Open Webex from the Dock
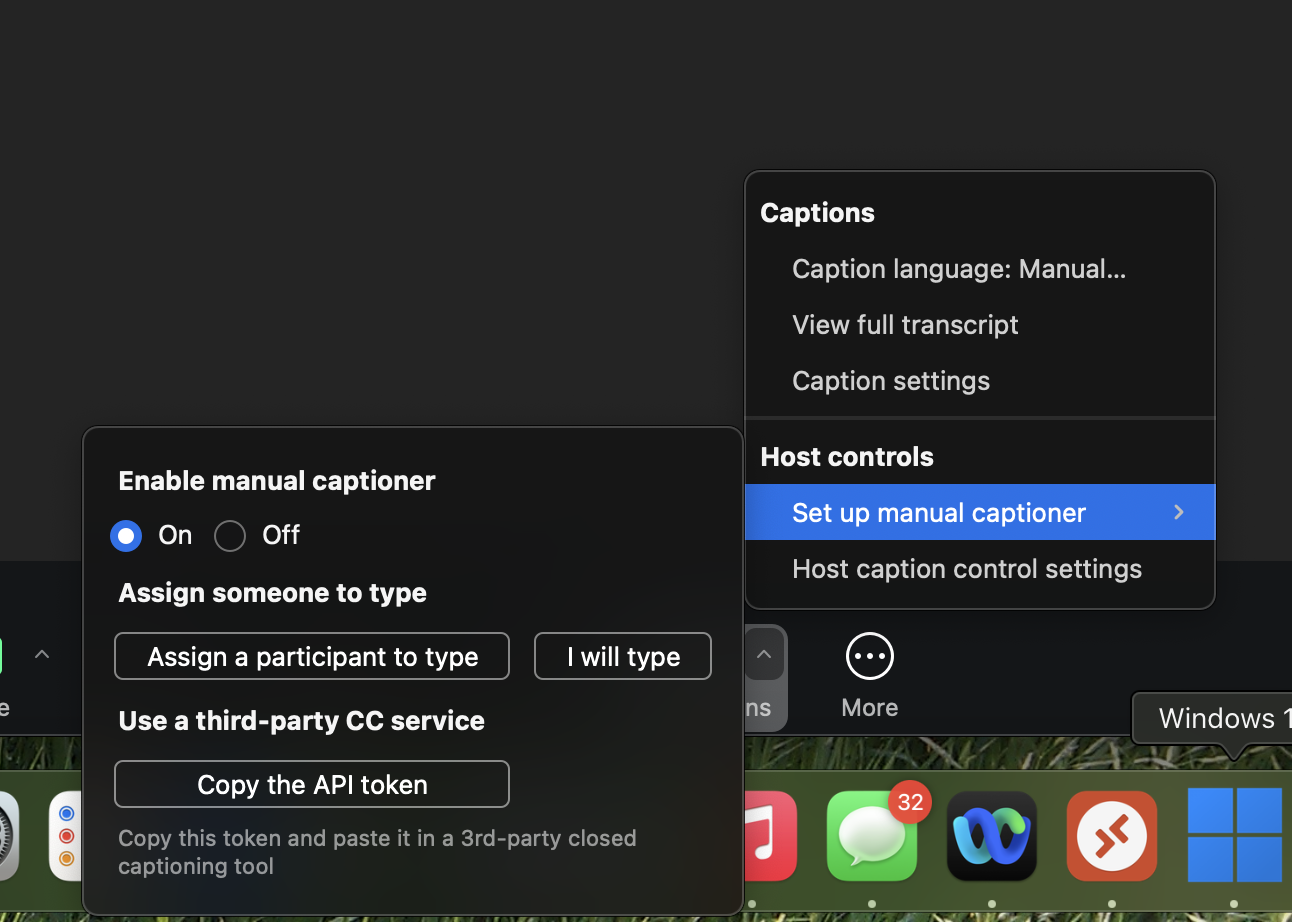 pos(991,836)
